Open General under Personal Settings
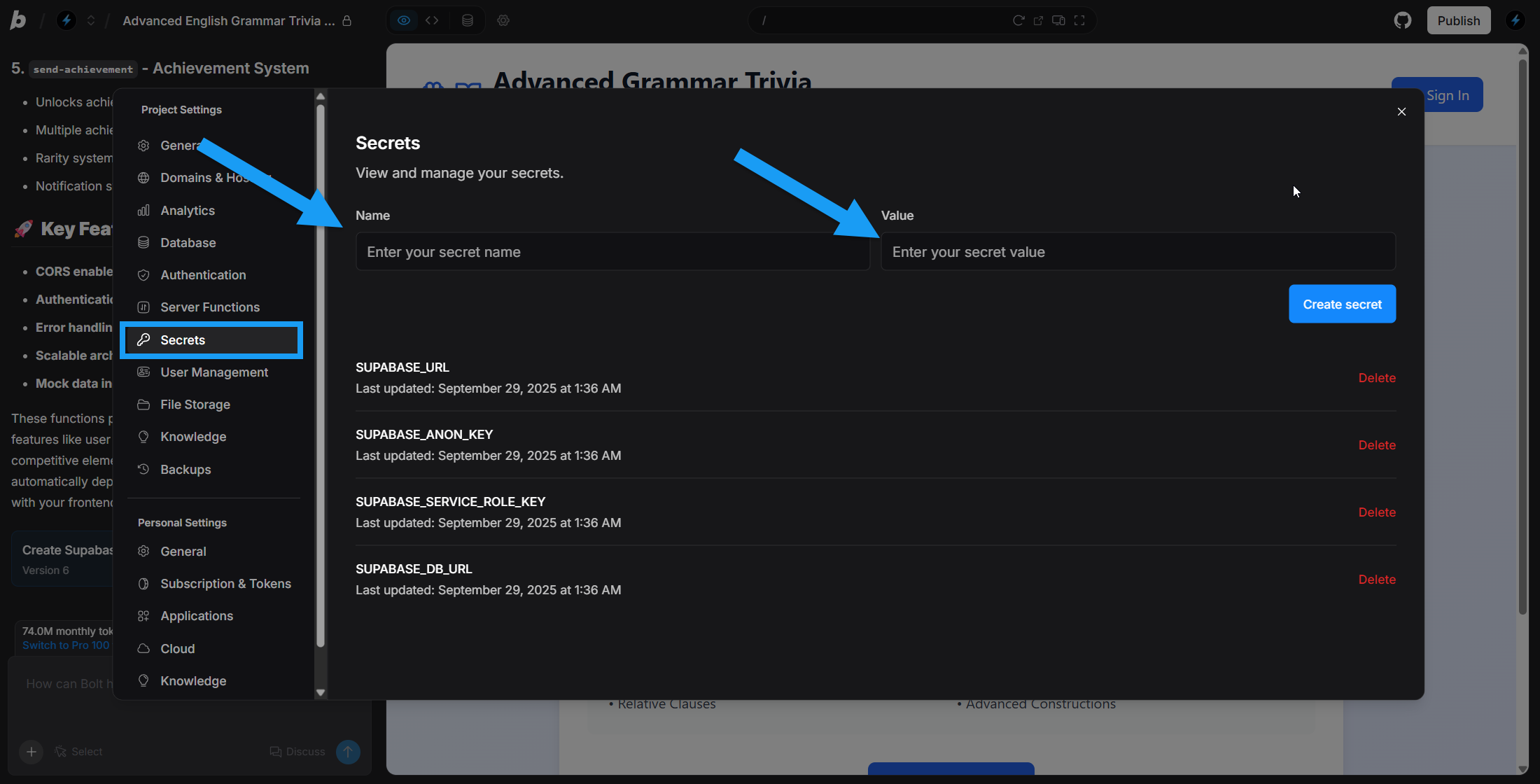 [x=213, y=551]
